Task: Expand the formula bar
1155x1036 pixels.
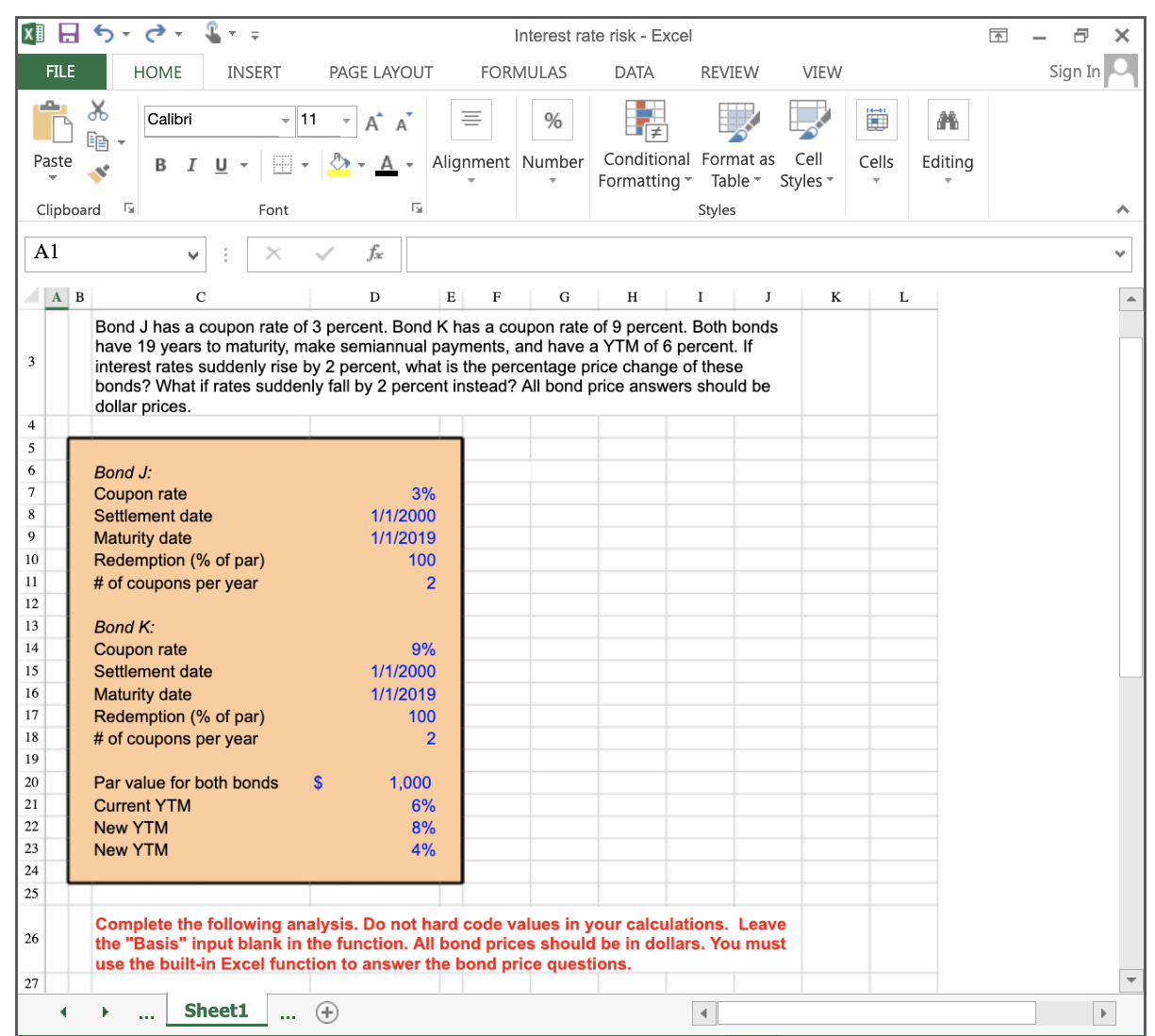Action: pyautogui.click(x=1120, y=254)
